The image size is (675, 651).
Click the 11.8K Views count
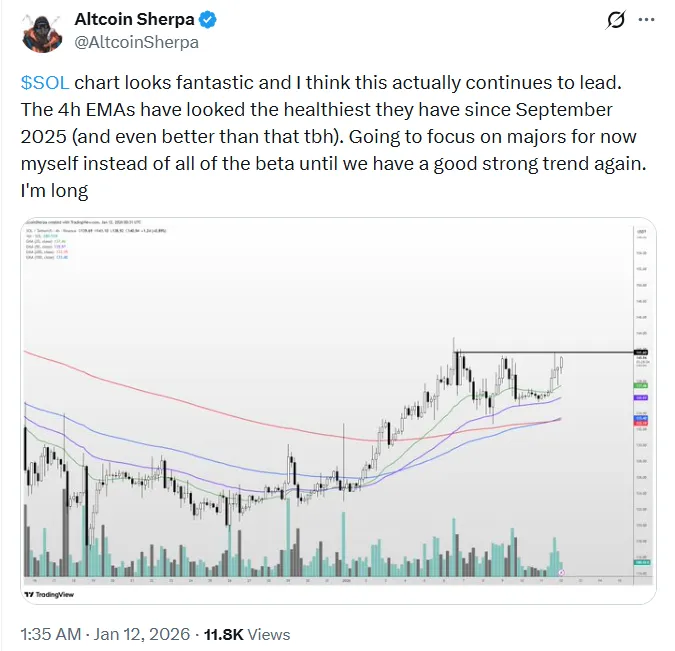tap(247, 634)
